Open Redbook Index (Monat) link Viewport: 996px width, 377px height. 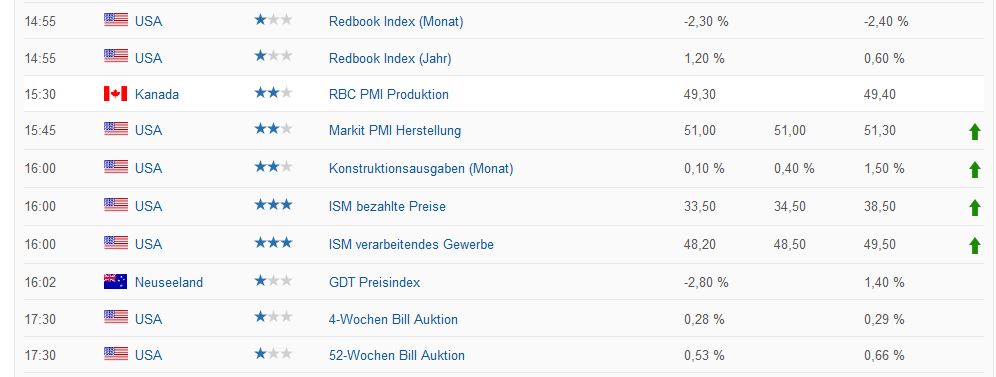point(396,22)
